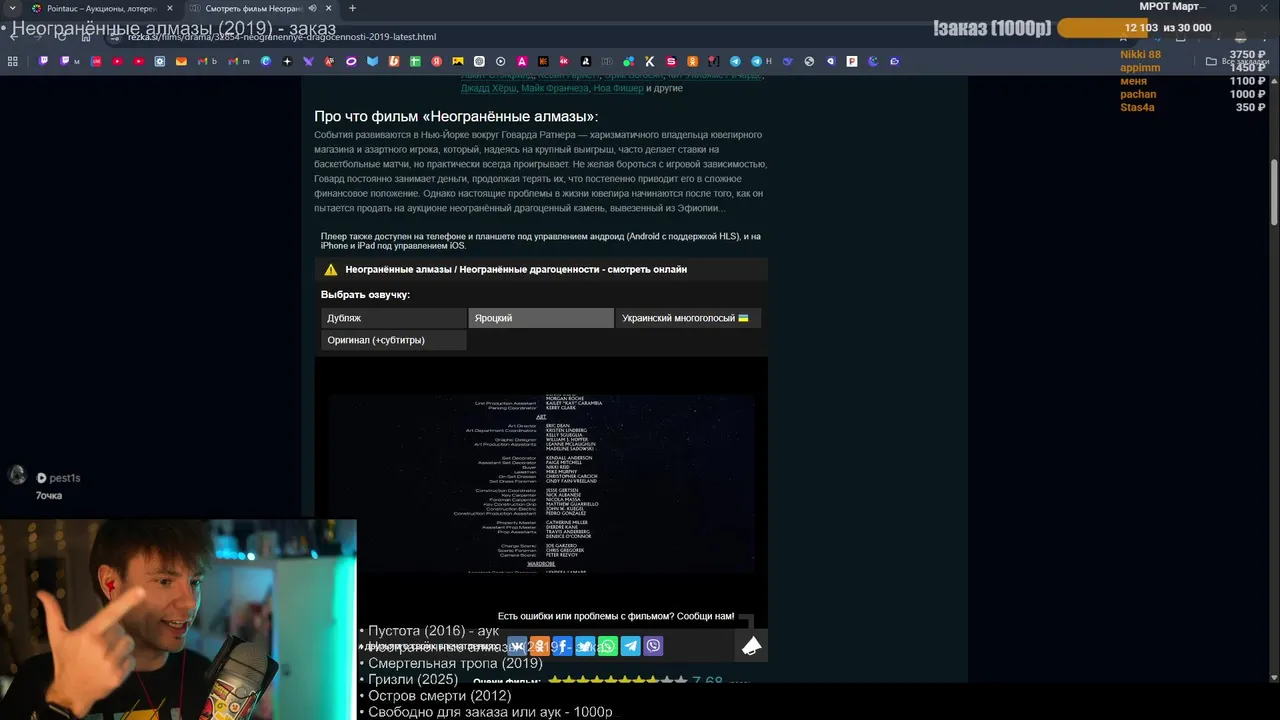Expand the tab search dropdown arrow
Screen dimensions: 1280x720
(11, 8)
